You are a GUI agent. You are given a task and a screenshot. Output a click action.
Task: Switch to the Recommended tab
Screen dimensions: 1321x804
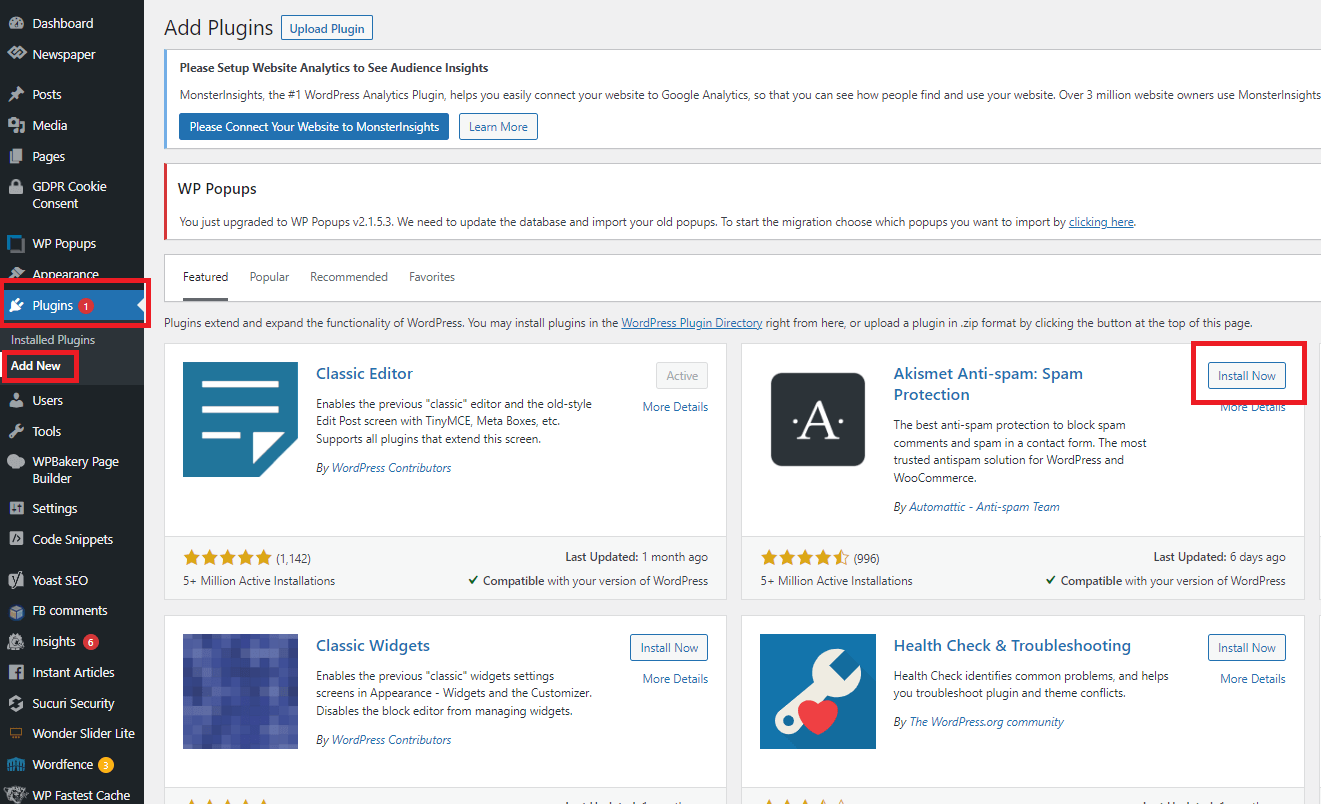coord(349,277)
